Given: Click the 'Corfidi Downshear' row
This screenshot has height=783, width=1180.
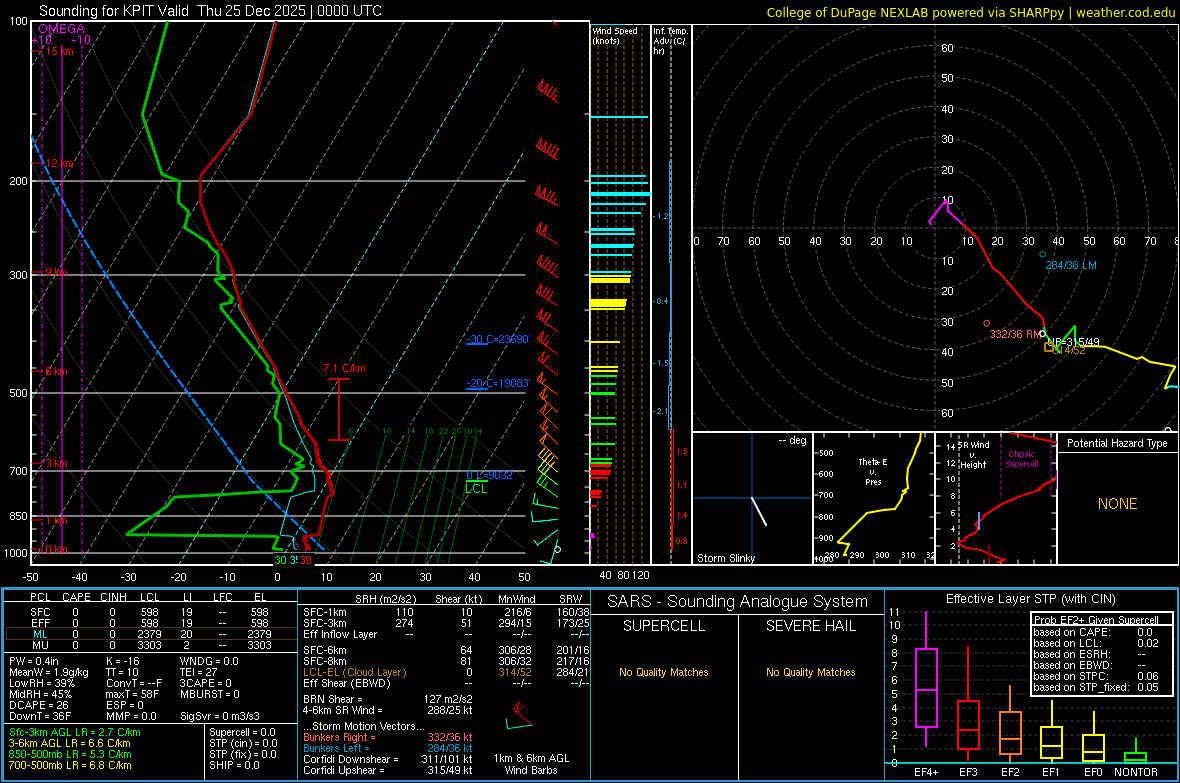Looking at the screenshot, I should 388,759.
